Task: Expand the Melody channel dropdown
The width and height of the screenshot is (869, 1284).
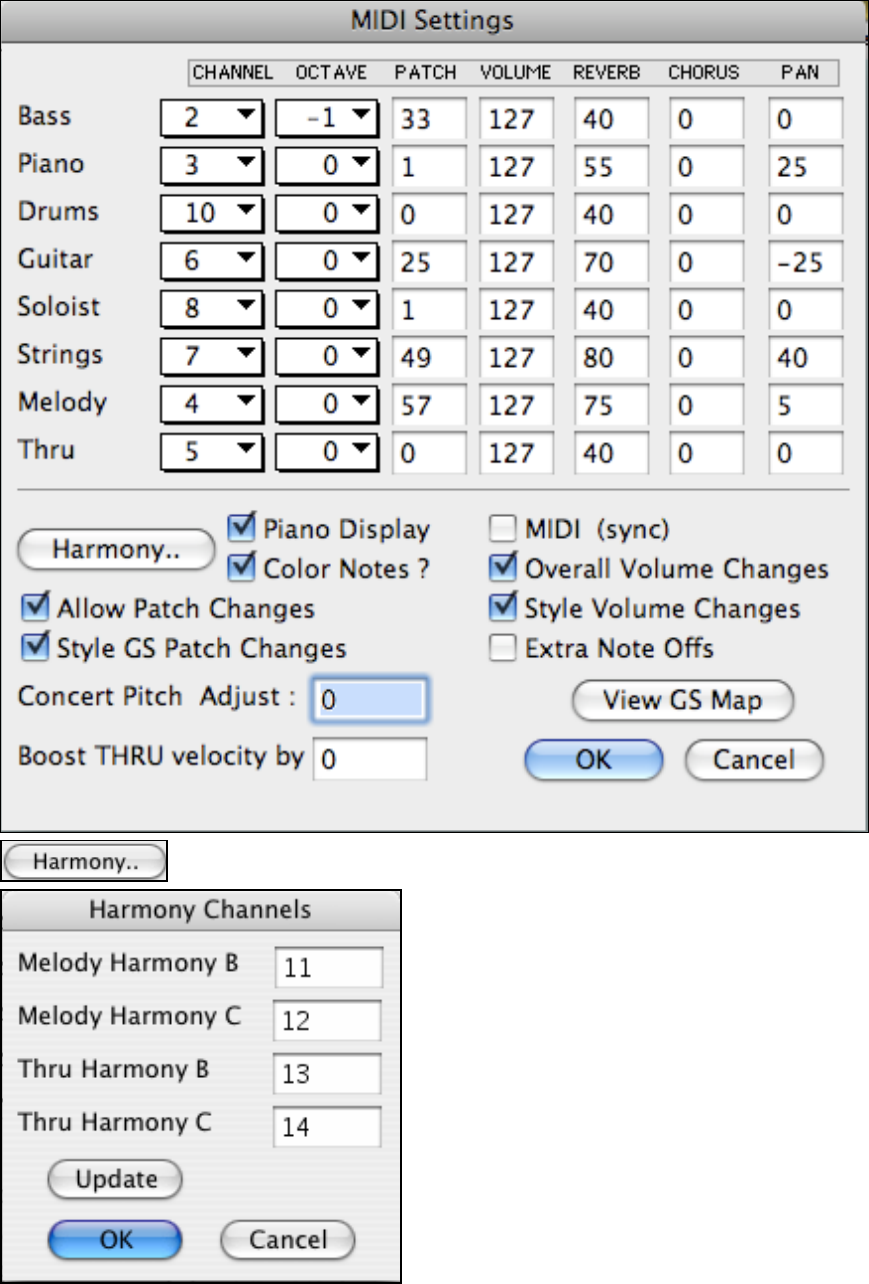Action: tap(210, 404)
